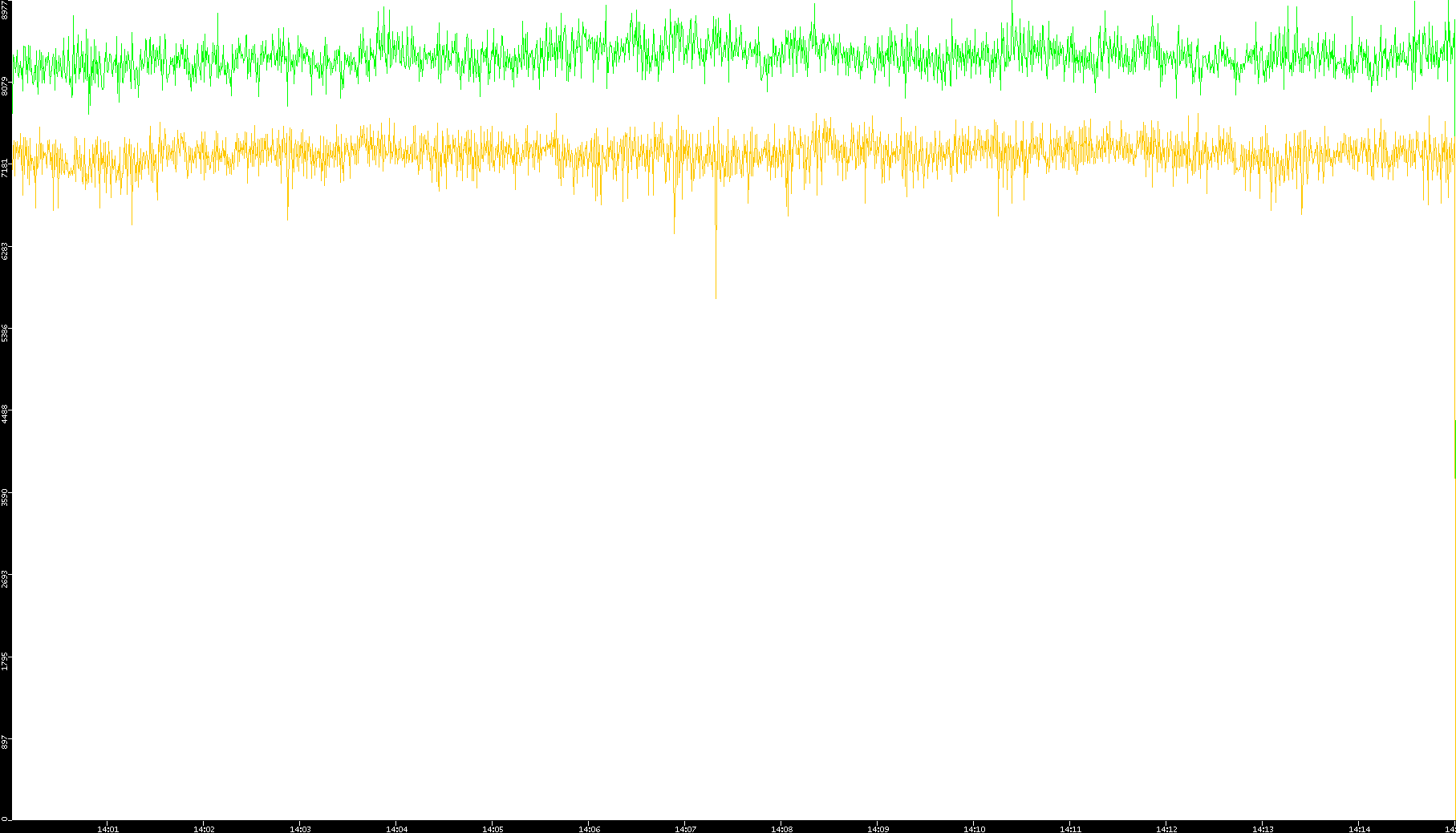1456x833 pixels.
Task: Select the 14:10 time axis label
Action: click(x=974, y=829)
